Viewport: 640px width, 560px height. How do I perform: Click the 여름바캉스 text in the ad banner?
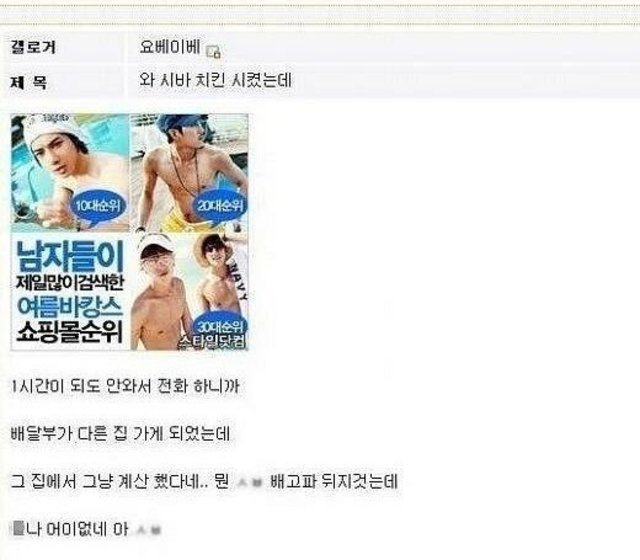pyautogui.click(x=70, y=307)
